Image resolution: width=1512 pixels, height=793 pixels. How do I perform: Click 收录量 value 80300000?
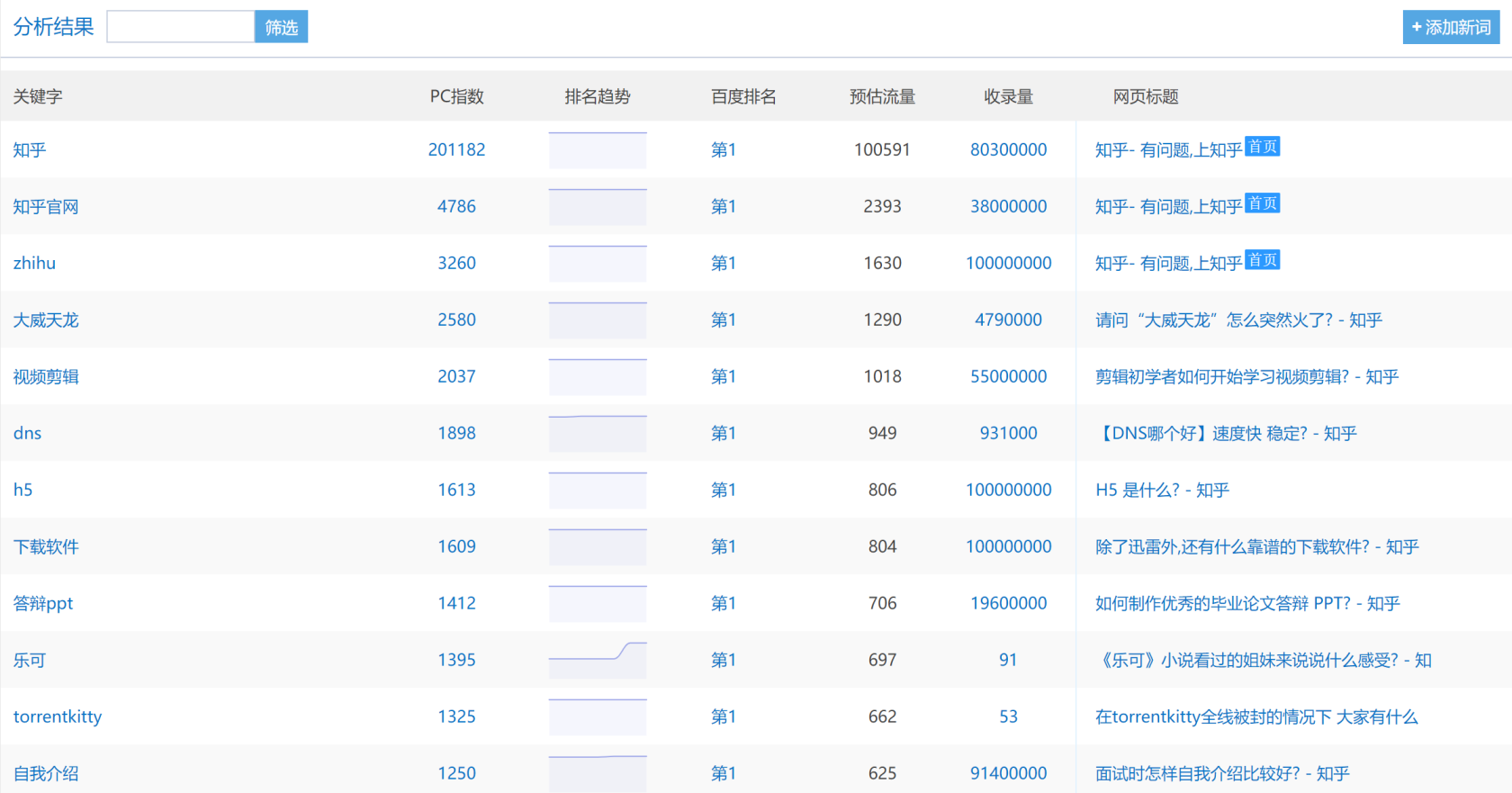pos(1008,149)
